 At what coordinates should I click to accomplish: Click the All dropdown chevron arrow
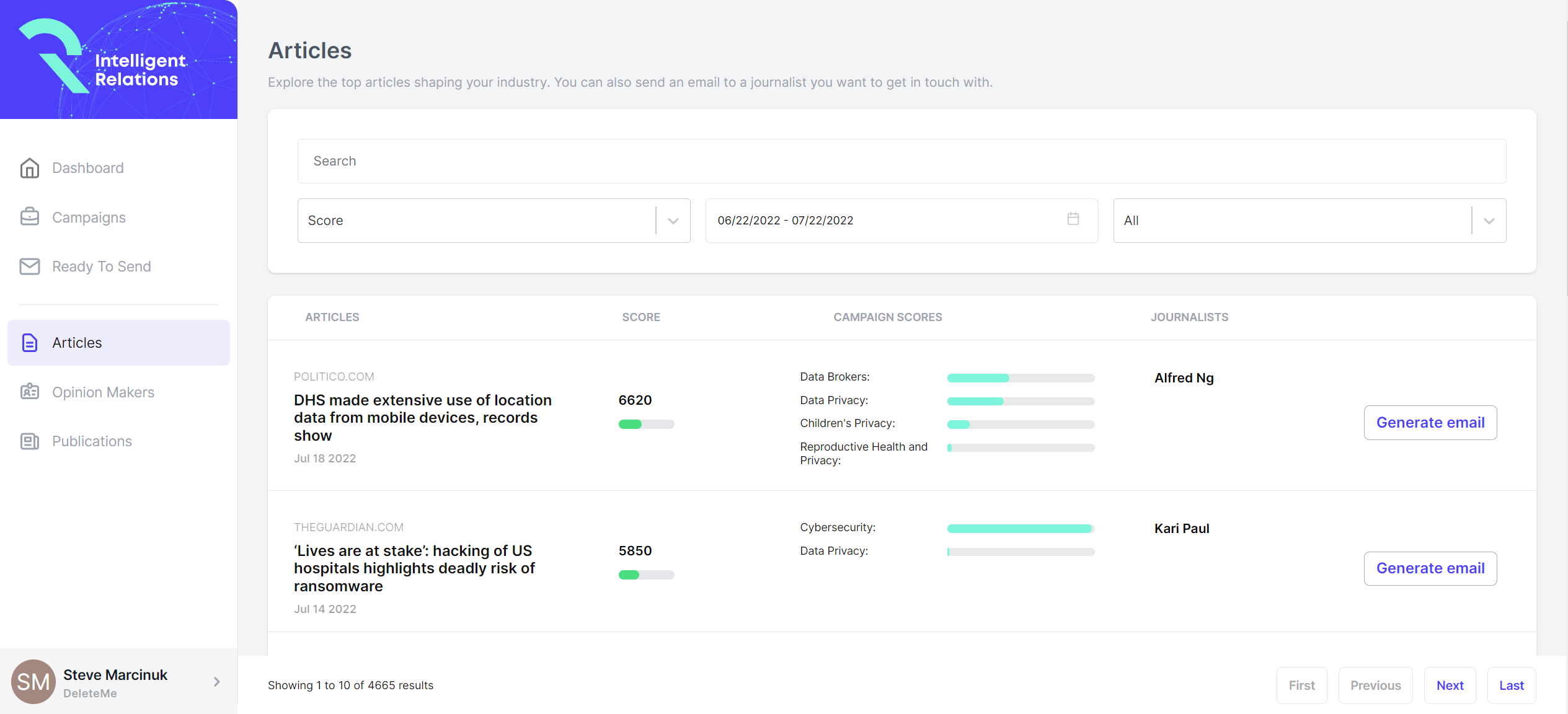pos(1489,221)
